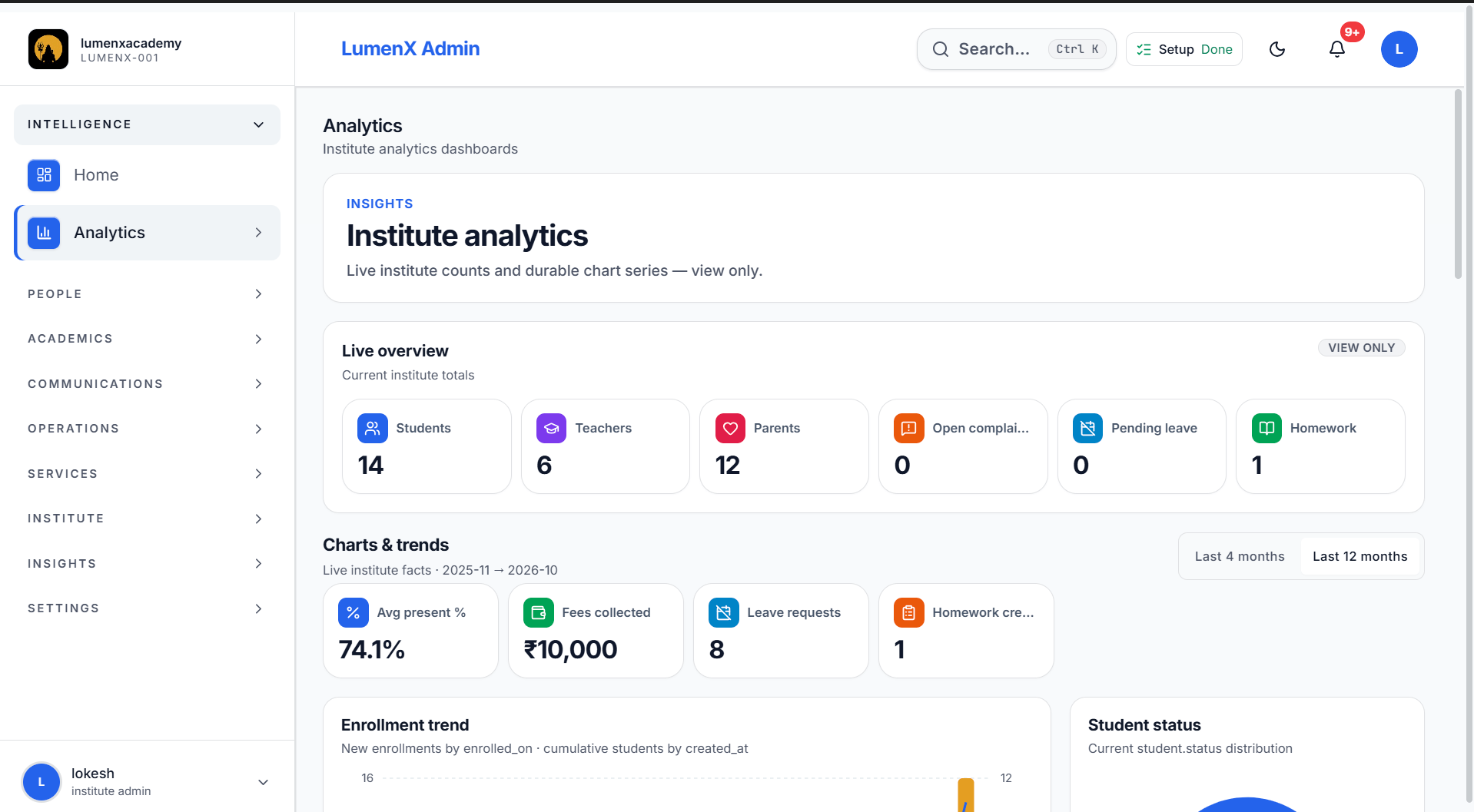Open the notifications bell
Image resolution: width=1474 pixels, height=812 pixels.
tap(1337, 49)
